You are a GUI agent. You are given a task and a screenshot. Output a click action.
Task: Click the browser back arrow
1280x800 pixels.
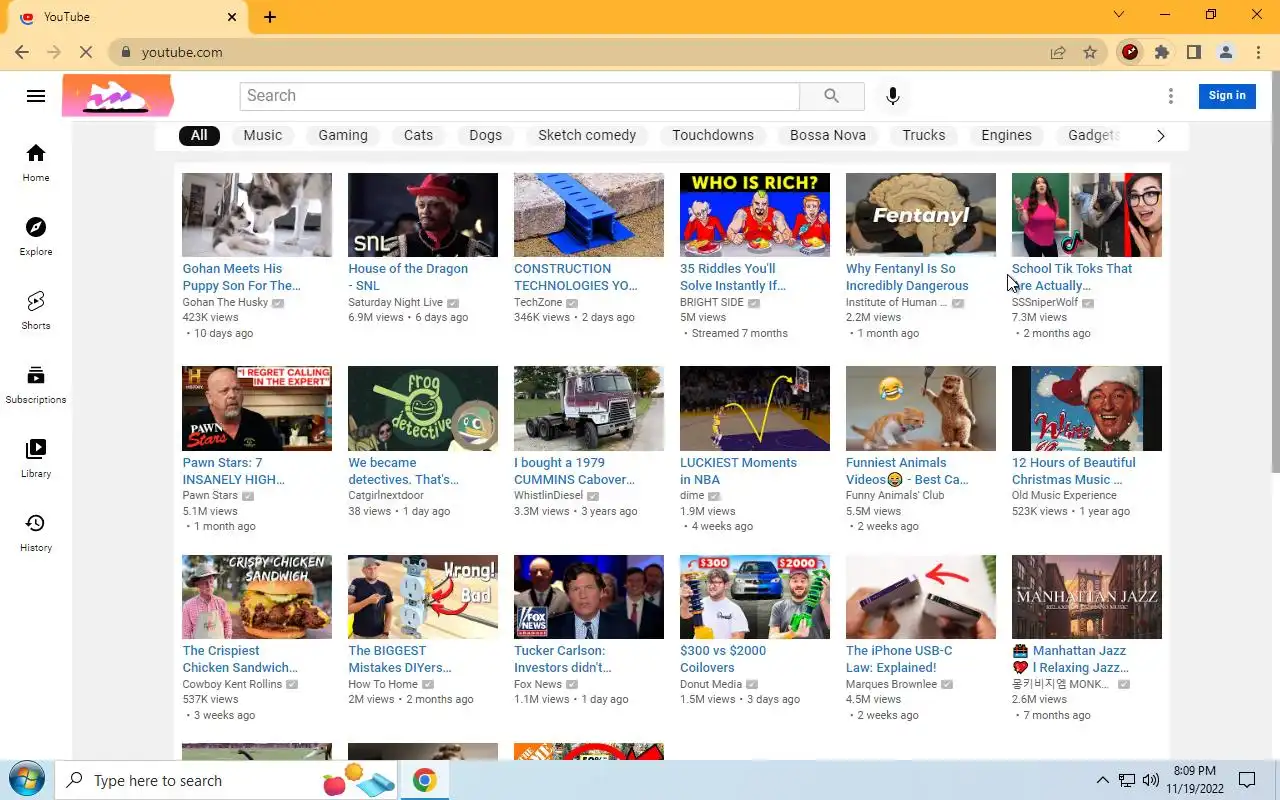[22, 52]
